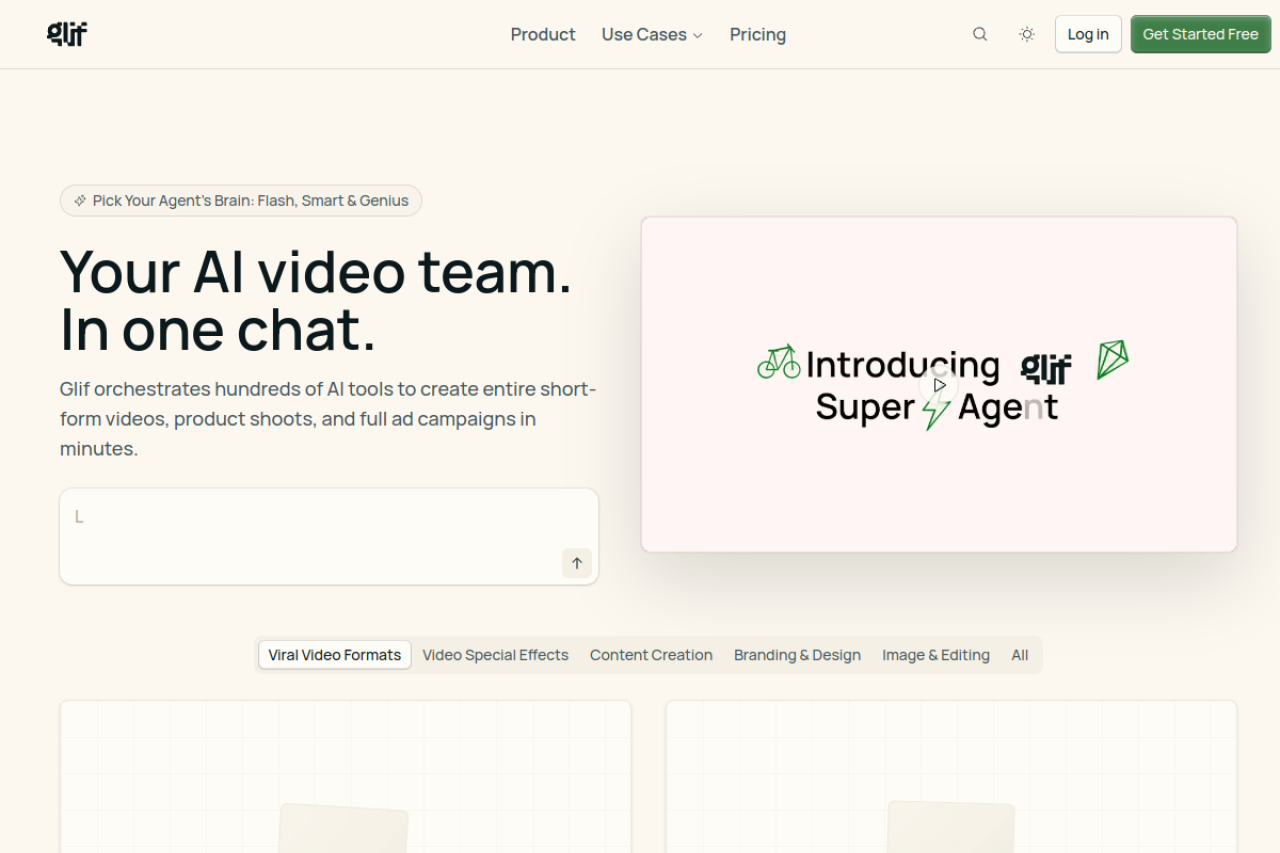
Task: Switch to Video Special Effects tab
Action: coord(495,655)
